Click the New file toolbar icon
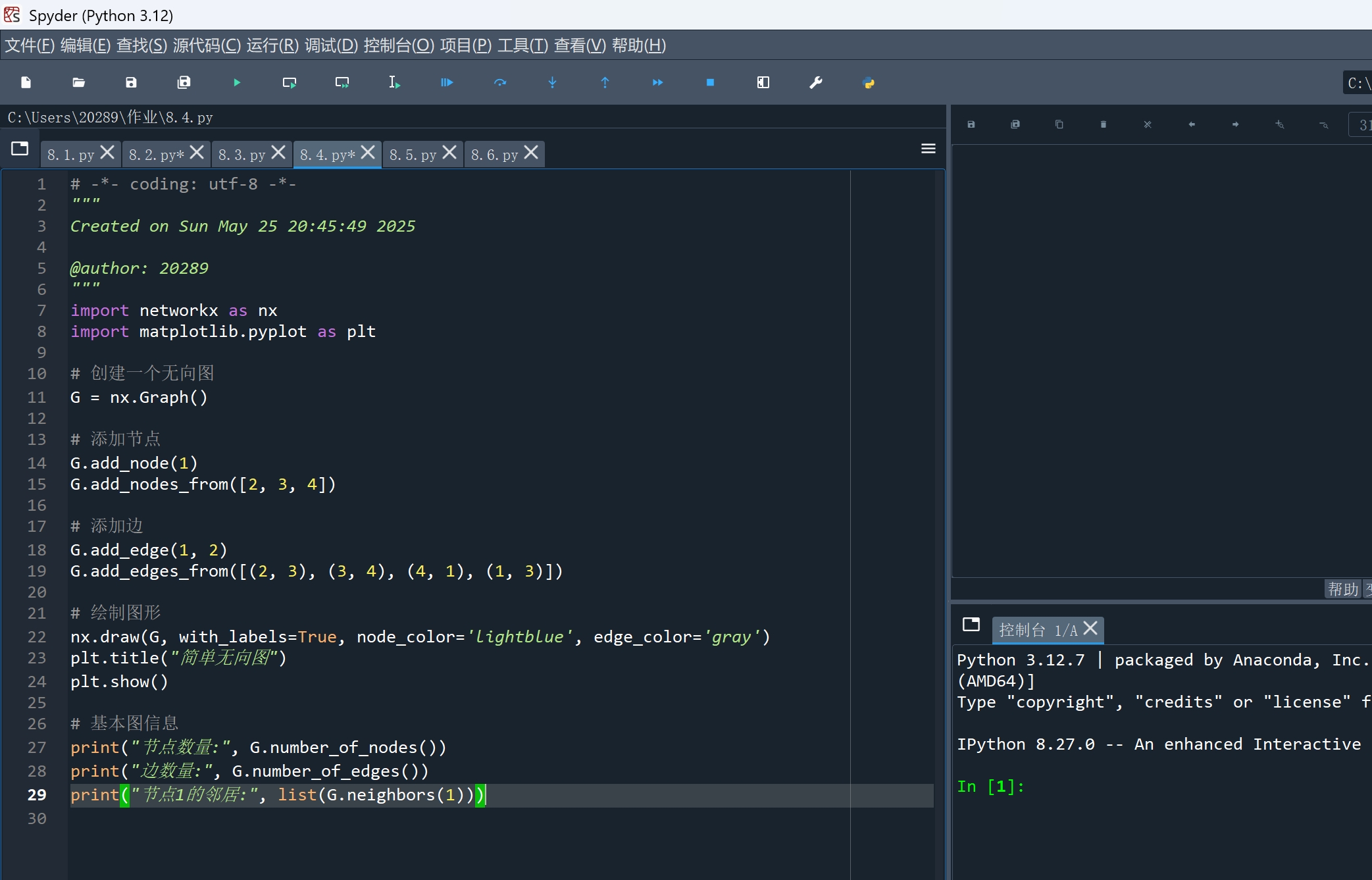Viewport: 1372px width, 880px height. point(26,82)
